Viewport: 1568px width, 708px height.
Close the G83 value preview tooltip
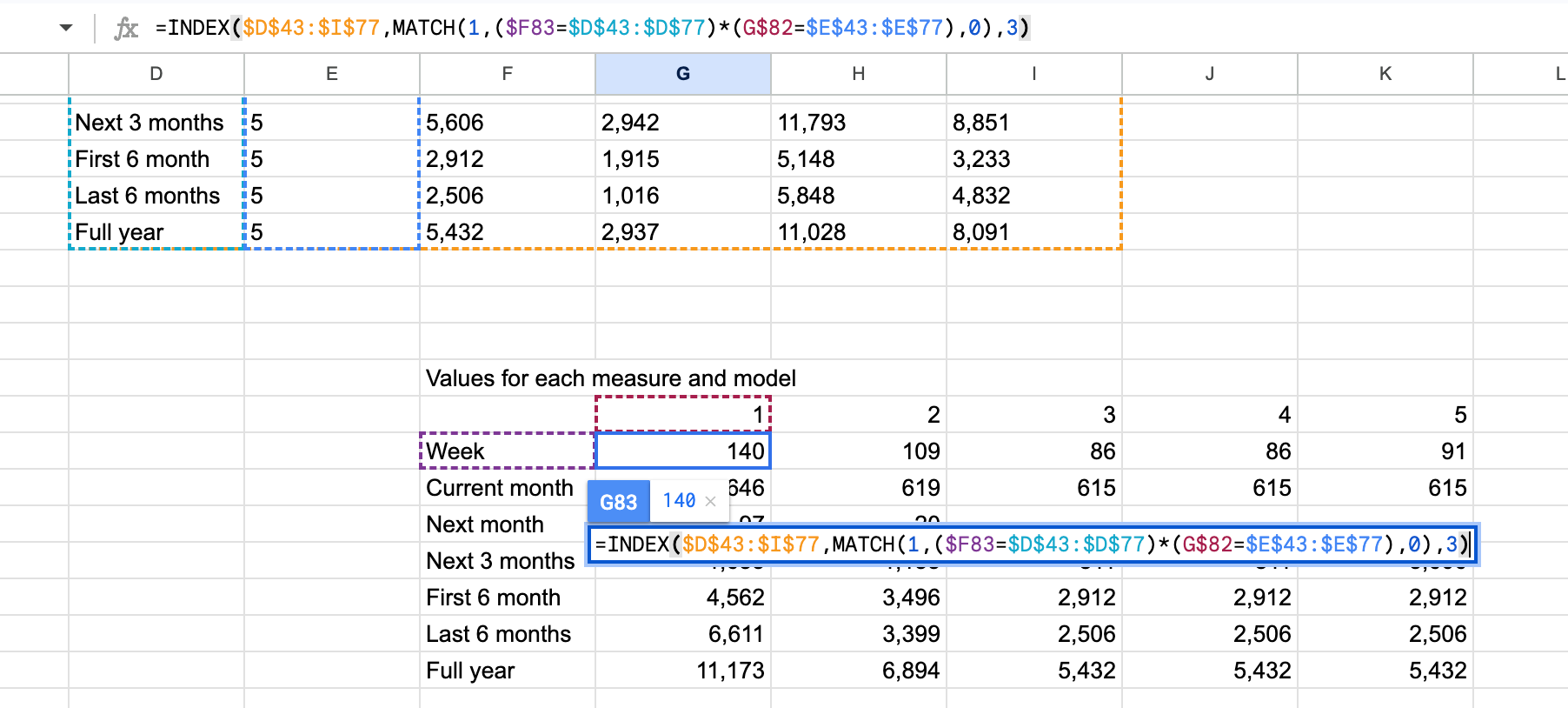[x=710, y=501]
